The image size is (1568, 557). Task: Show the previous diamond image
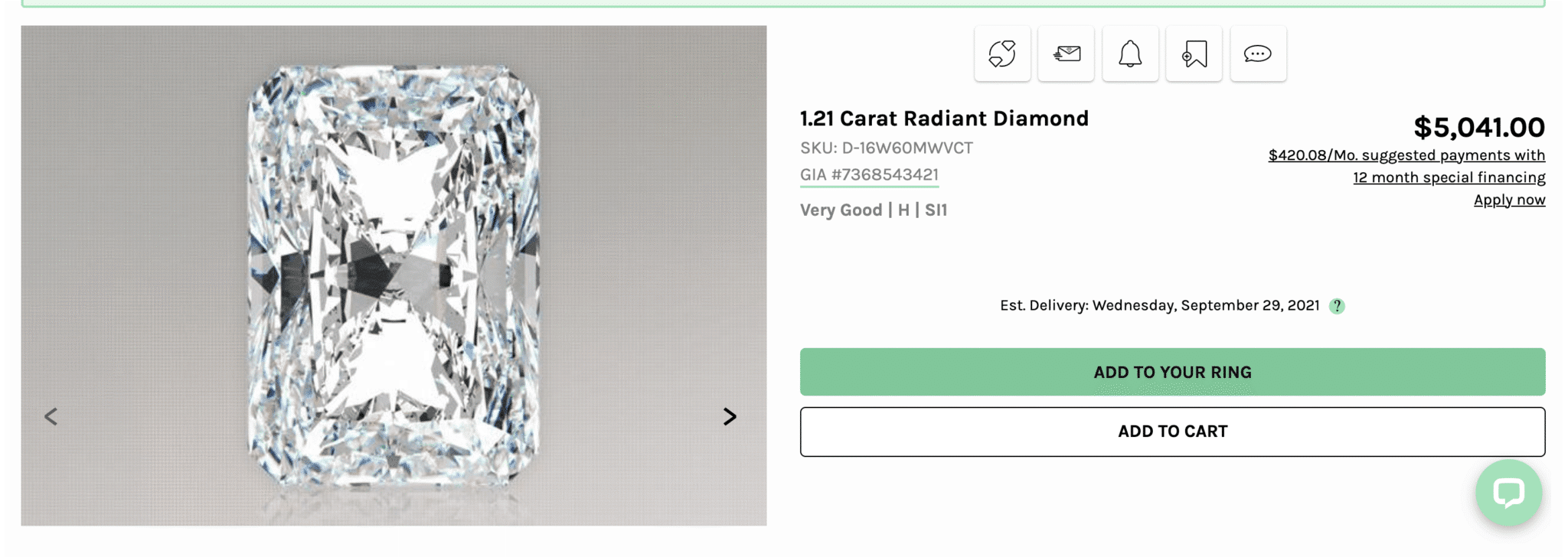coord(51,416)
